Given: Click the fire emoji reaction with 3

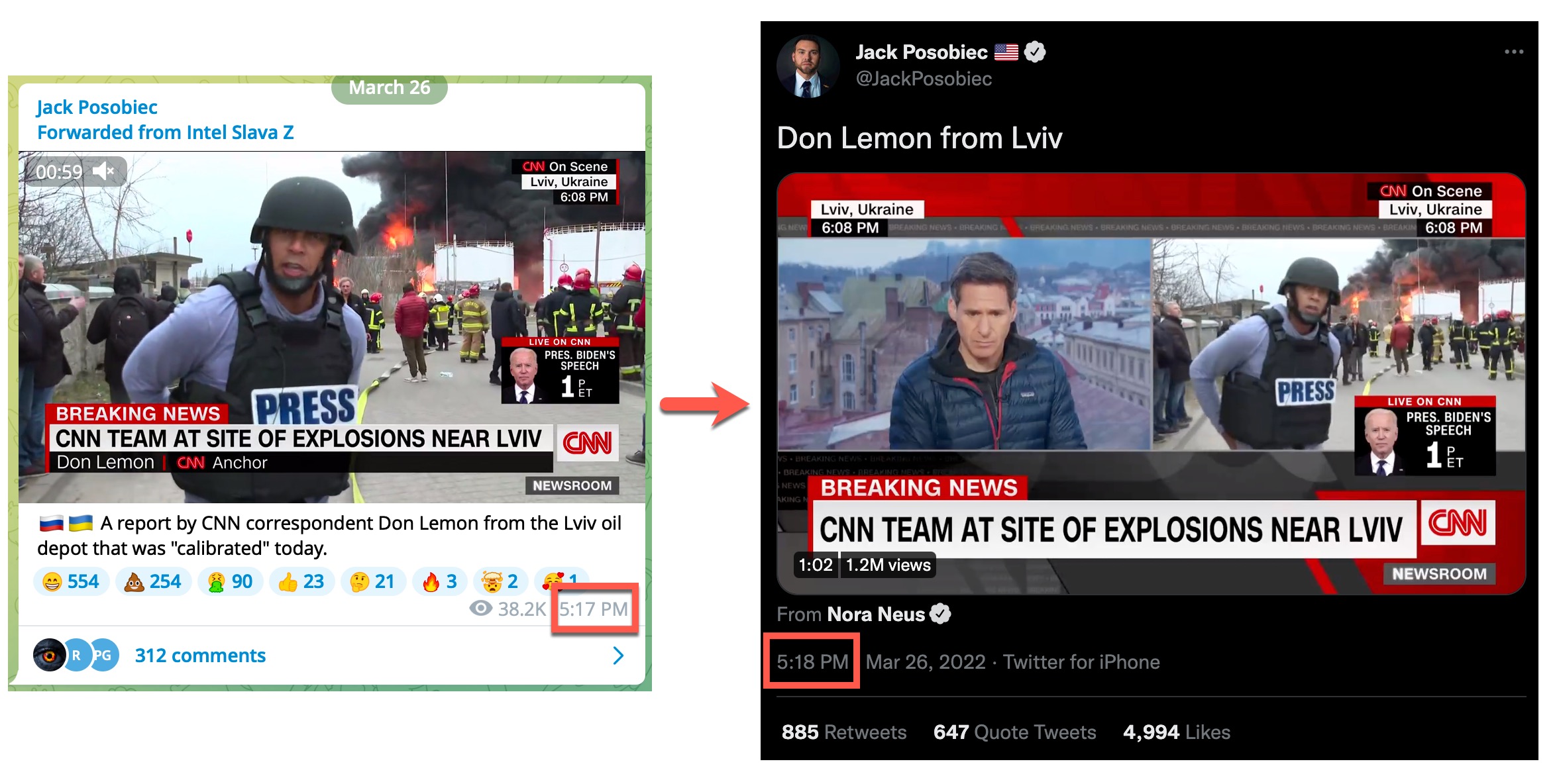Looking at the screenshot, I should [x=440, y=581].
